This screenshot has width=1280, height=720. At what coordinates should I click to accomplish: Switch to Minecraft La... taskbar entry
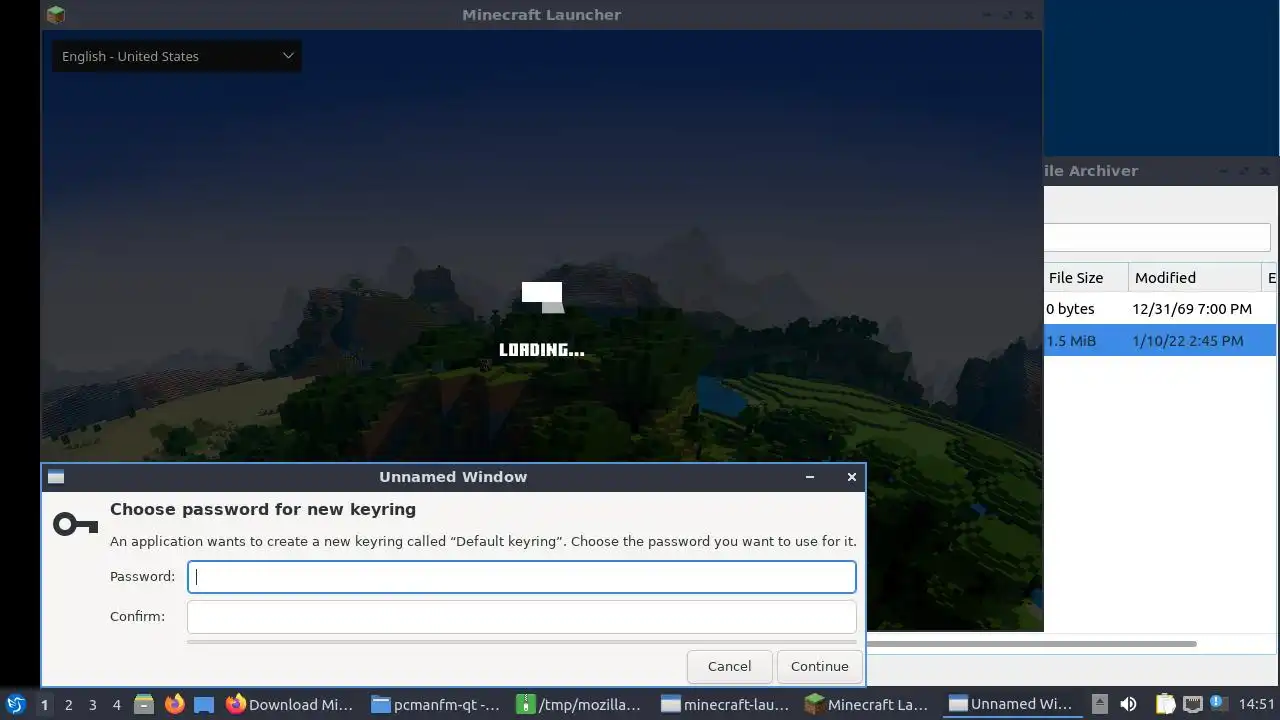871,704
